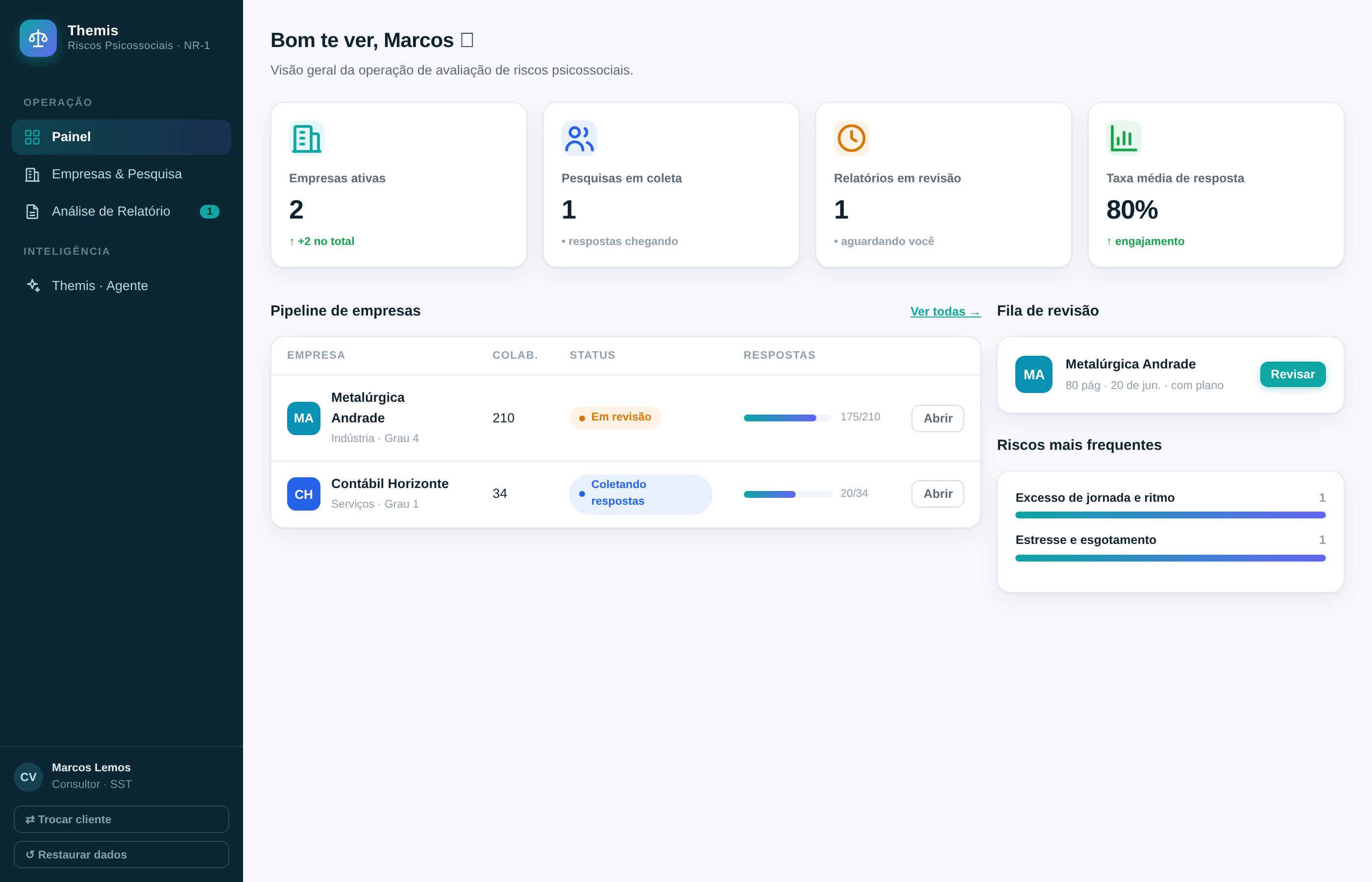Click the 20/34 responses progress bar

787,494
